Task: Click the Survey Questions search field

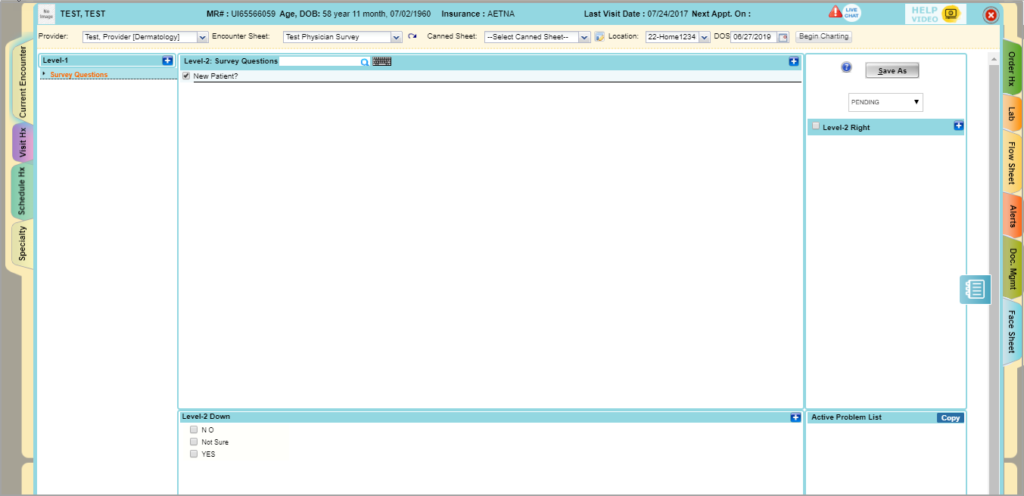Action: coord(318,61)
